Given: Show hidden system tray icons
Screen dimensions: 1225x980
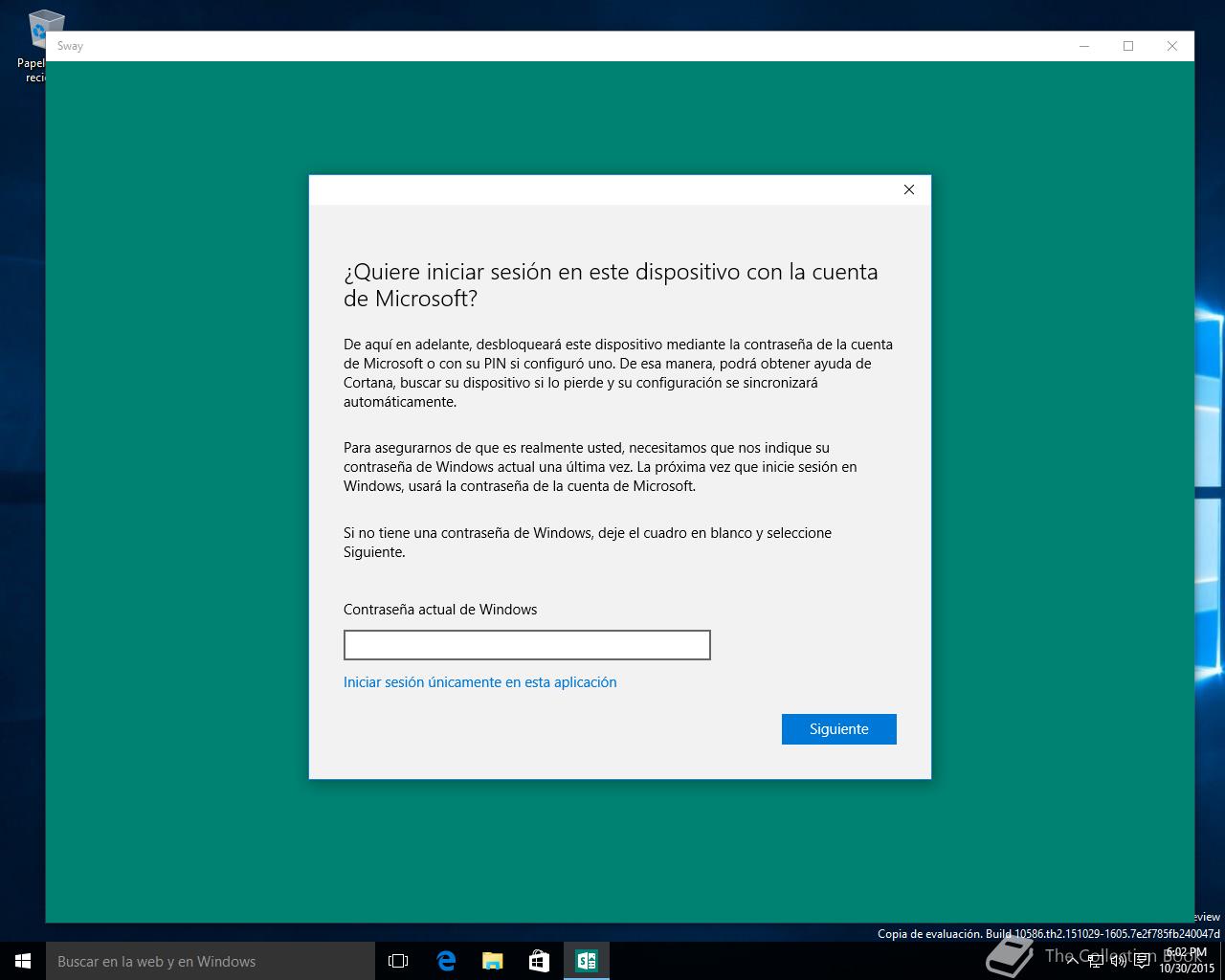Looking at the screenshot, I should (x=1073, y=961).
